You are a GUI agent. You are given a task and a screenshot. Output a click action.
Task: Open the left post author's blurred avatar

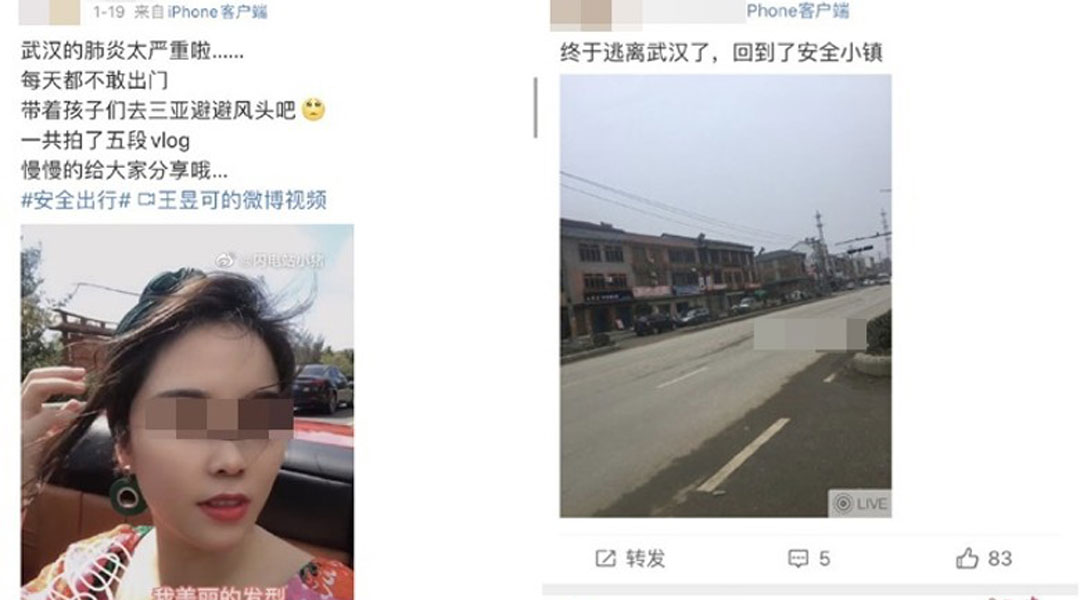[x=50, y=12]
